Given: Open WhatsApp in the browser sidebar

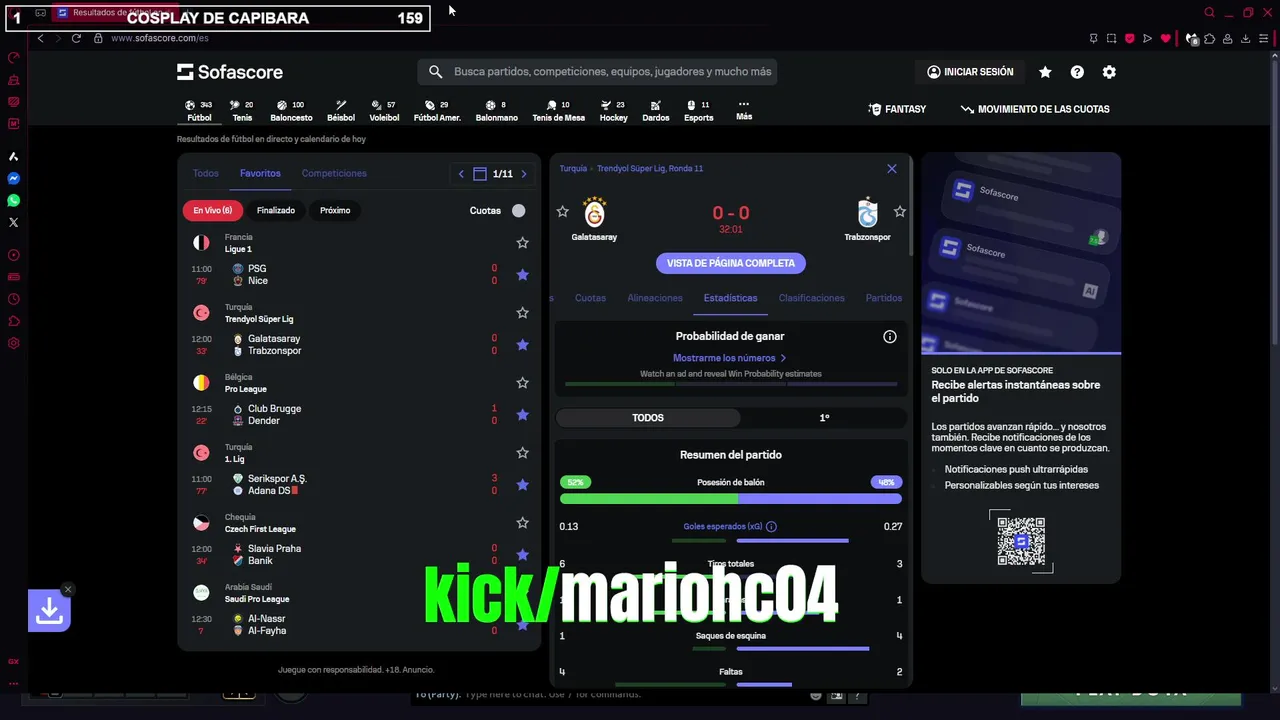Looking at the screenshot, I should pos(14,201).
